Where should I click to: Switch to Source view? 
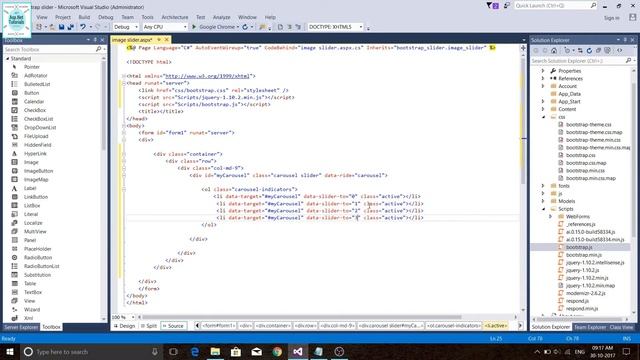(x=173, y=326)
